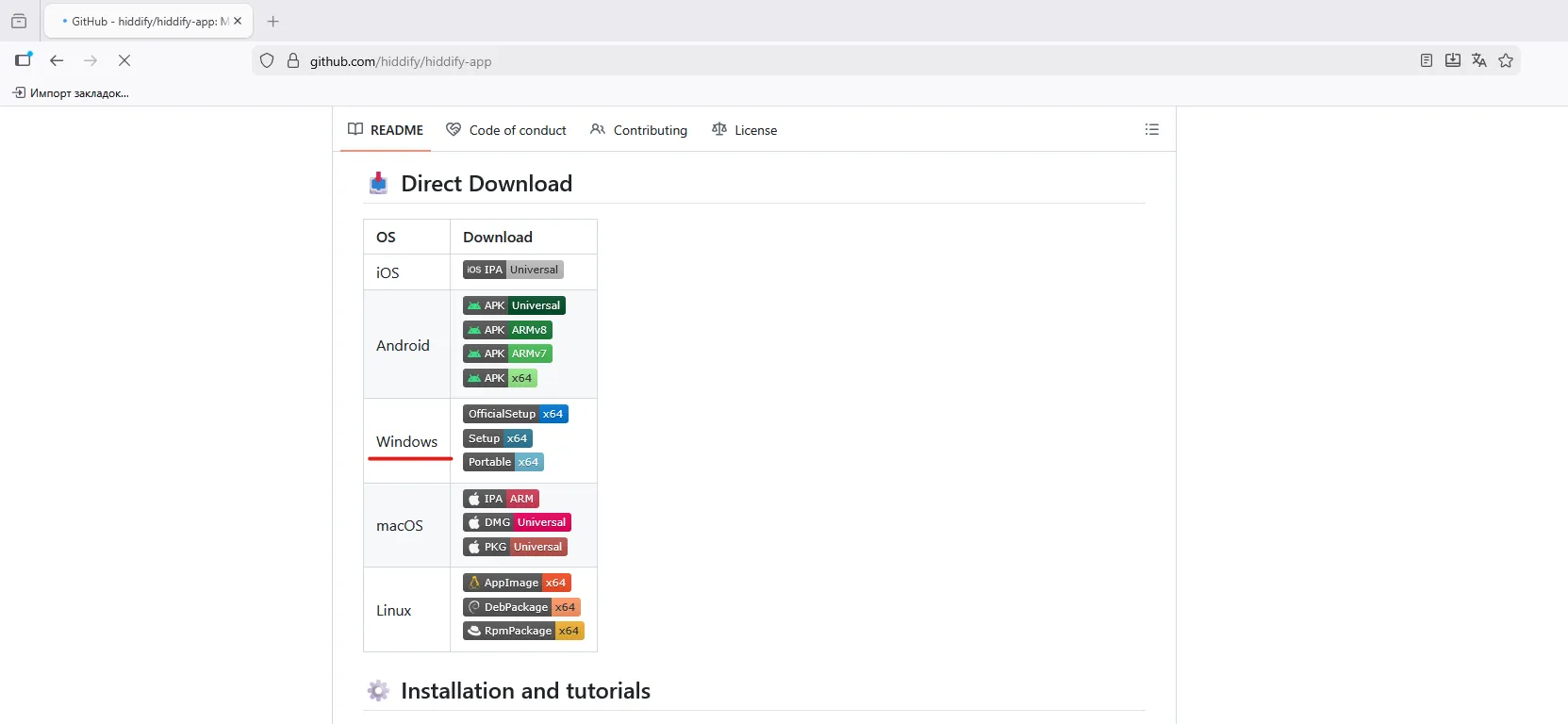Select the License tab
Viewport: 1568px width, 724px height.
point(745,130)
